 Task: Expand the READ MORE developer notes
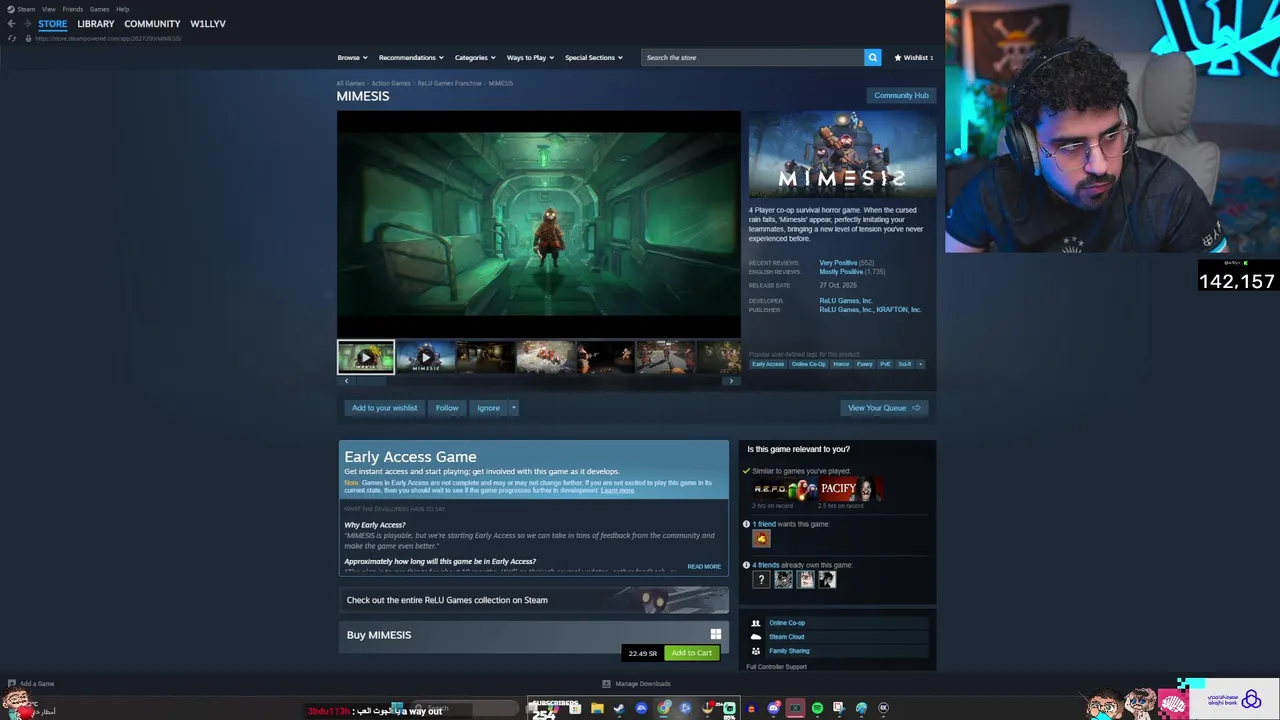click(x=704, y=566)
